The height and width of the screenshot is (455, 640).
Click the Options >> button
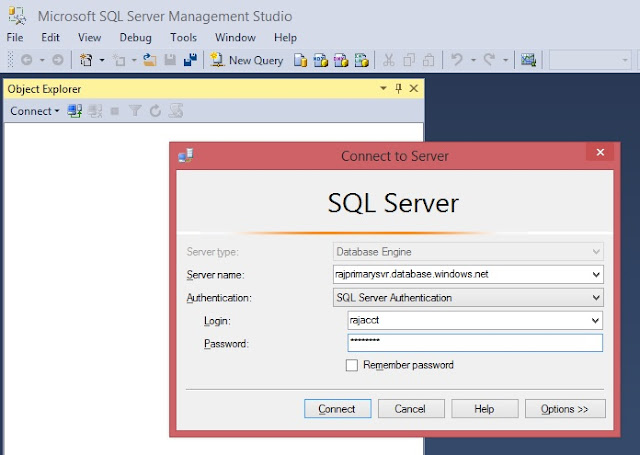coord(565,408)
